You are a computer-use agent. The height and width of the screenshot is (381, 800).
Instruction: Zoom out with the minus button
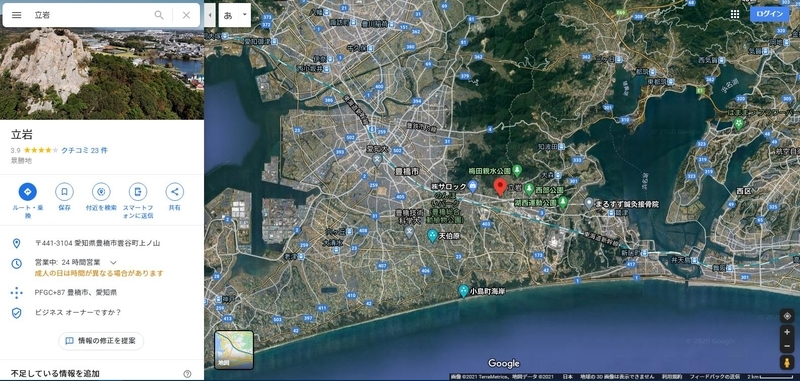click(x=787, y=345)
